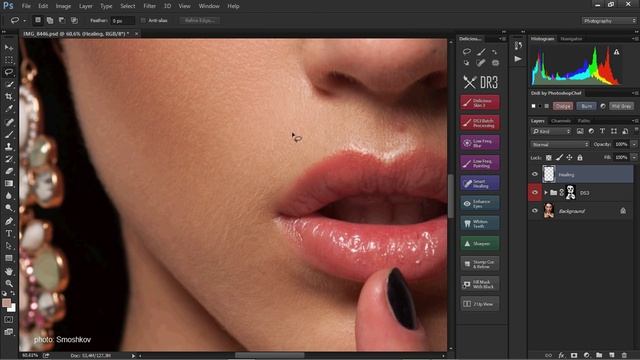This screenshot has height=360, width=640.
Task: Toggle Quick Mask mode
Action: pyautogui.click(x=9, y=320)
